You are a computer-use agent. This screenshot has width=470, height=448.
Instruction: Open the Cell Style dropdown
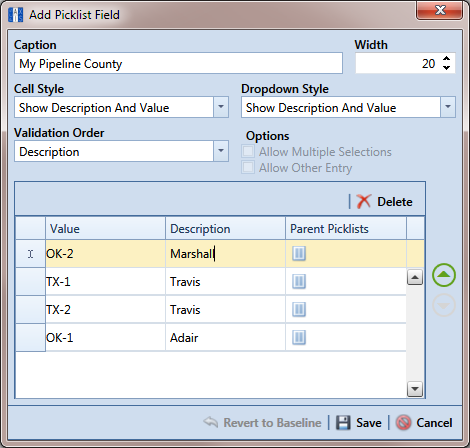[x=221, y=107]
